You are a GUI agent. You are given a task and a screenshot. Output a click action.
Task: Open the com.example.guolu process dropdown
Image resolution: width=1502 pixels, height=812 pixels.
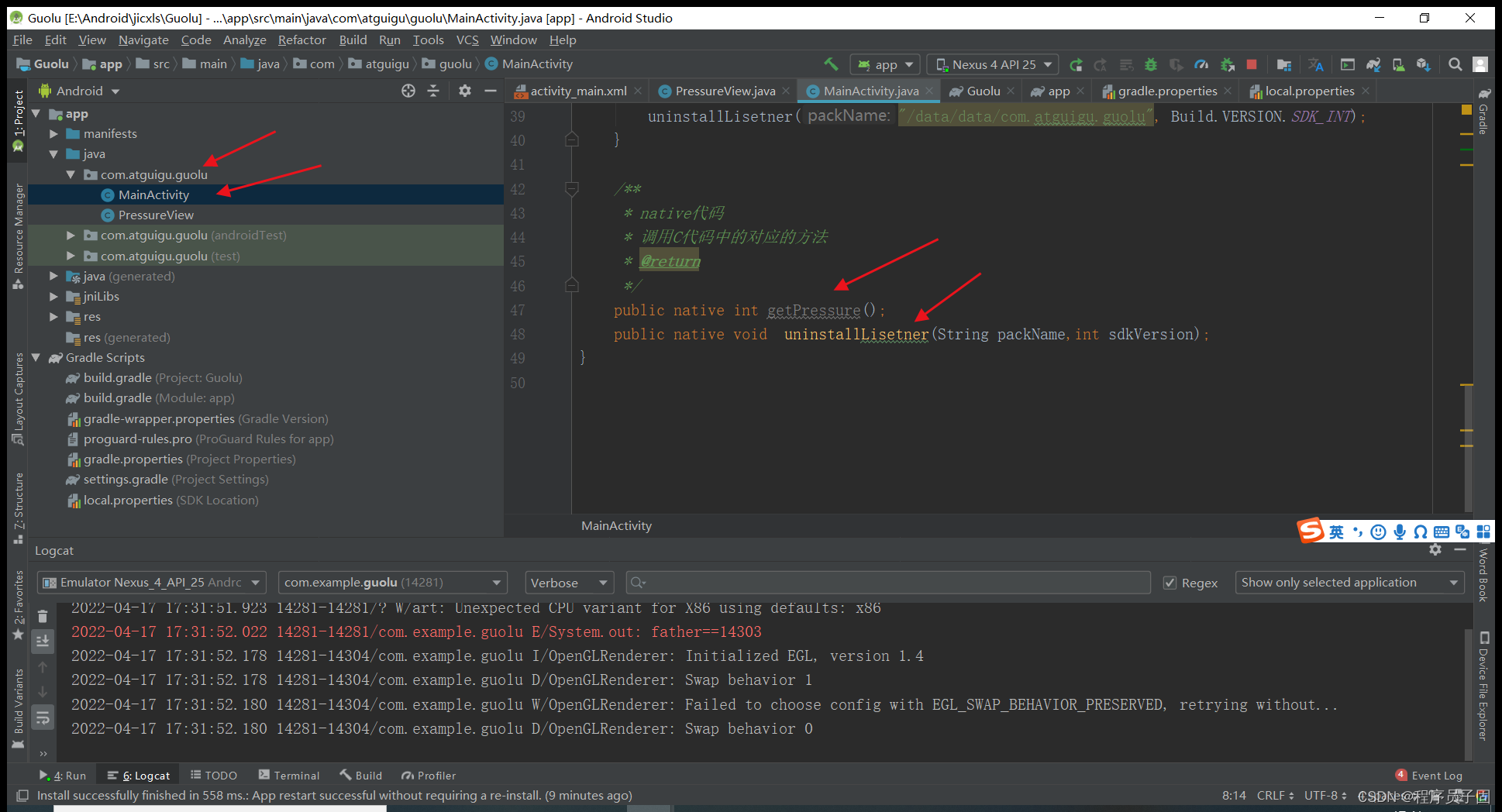393,583
